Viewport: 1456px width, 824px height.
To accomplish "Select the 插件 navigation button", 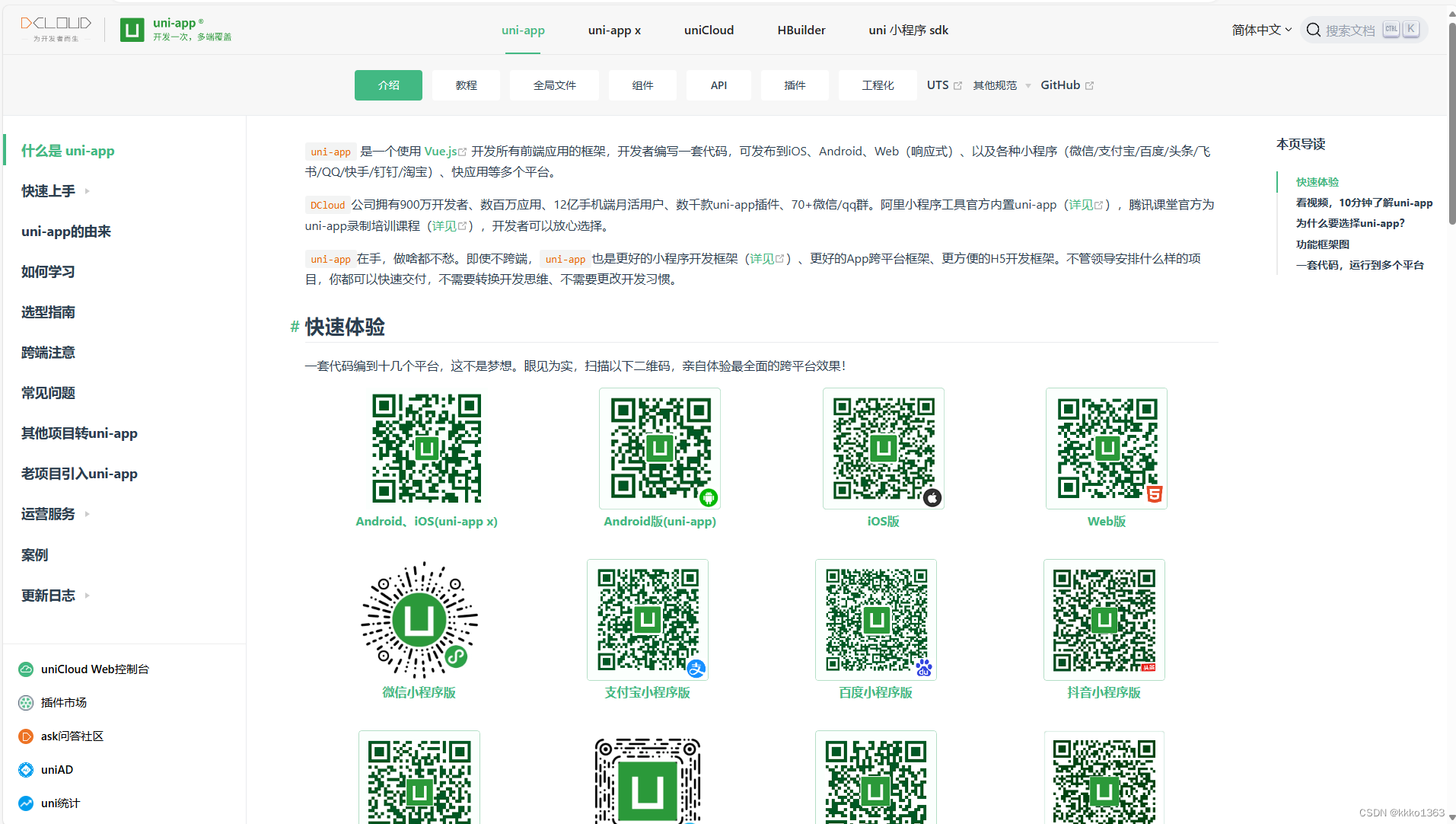I will (795, 85).
